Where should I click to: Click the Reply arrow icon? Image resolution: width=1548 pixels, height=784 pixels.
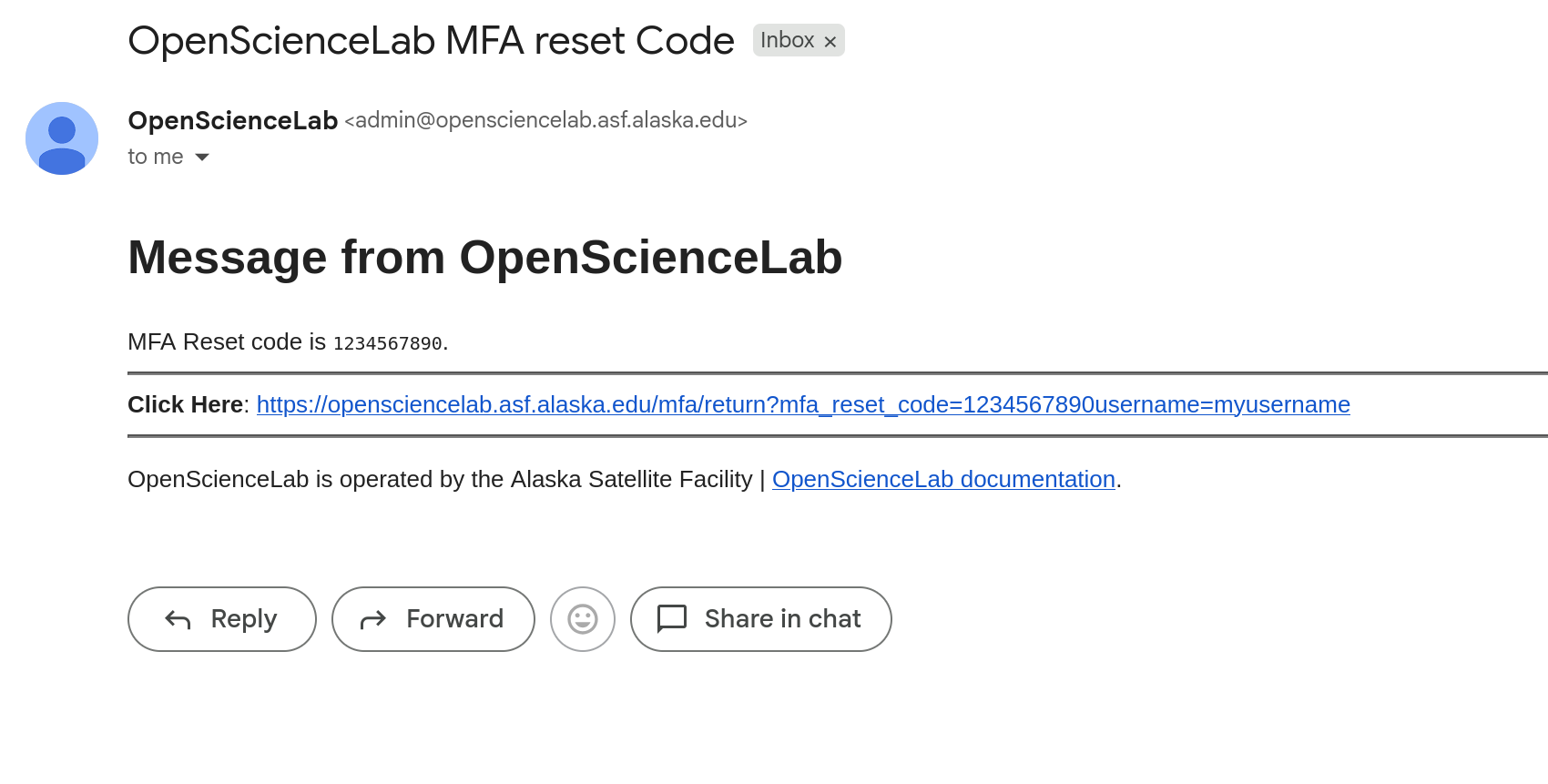coord(178,620)
